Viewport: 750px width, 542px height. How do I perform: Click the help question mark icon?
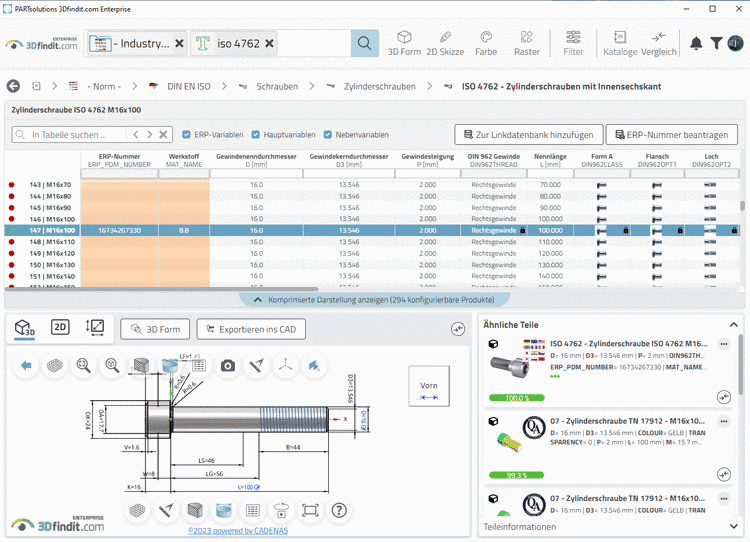339,511
